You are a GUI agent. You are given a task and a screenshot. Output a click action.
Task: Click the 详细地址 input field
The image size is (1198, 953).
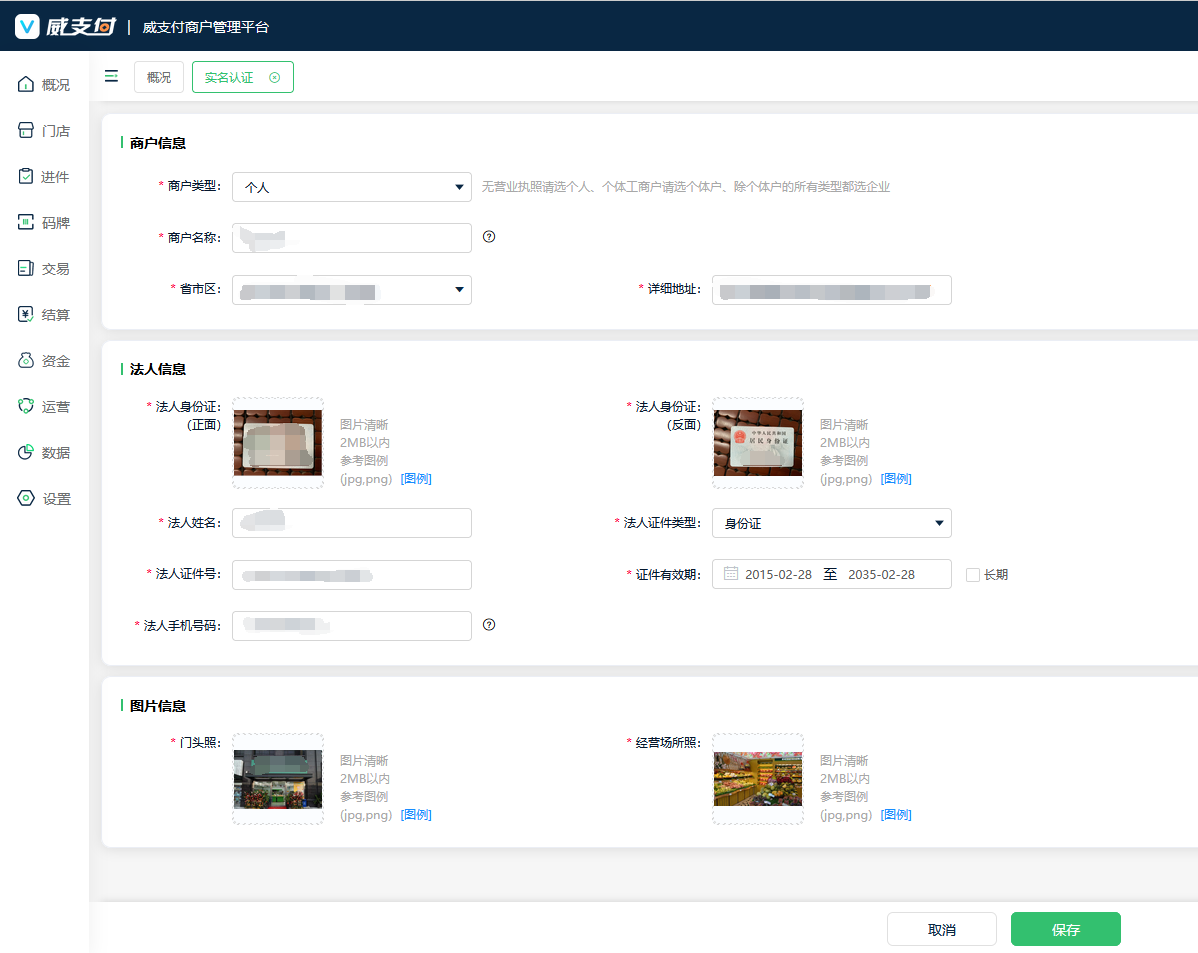[x=831, y=290]
